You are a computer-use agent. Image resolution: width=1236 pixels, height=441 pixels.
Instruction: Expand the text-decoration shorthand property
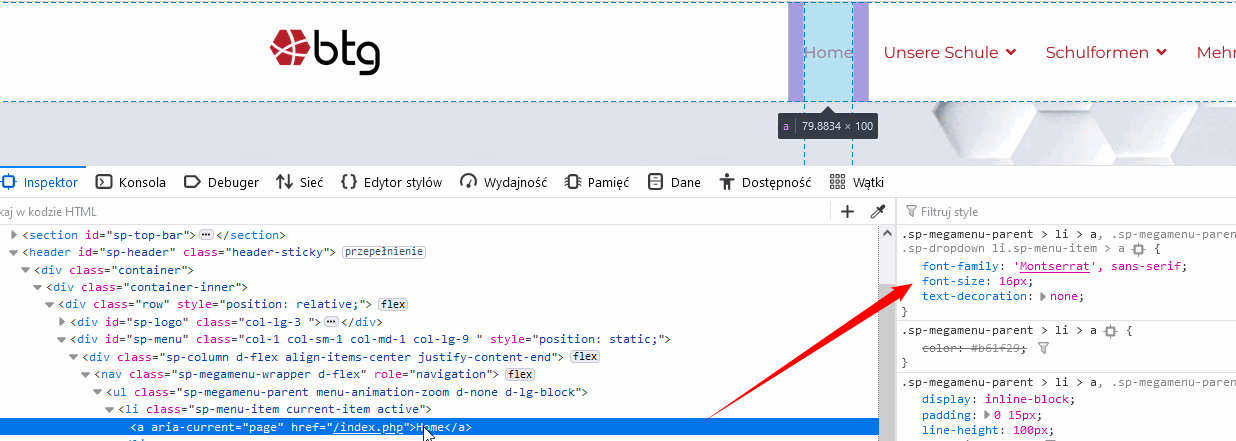tap(1044, 296)
